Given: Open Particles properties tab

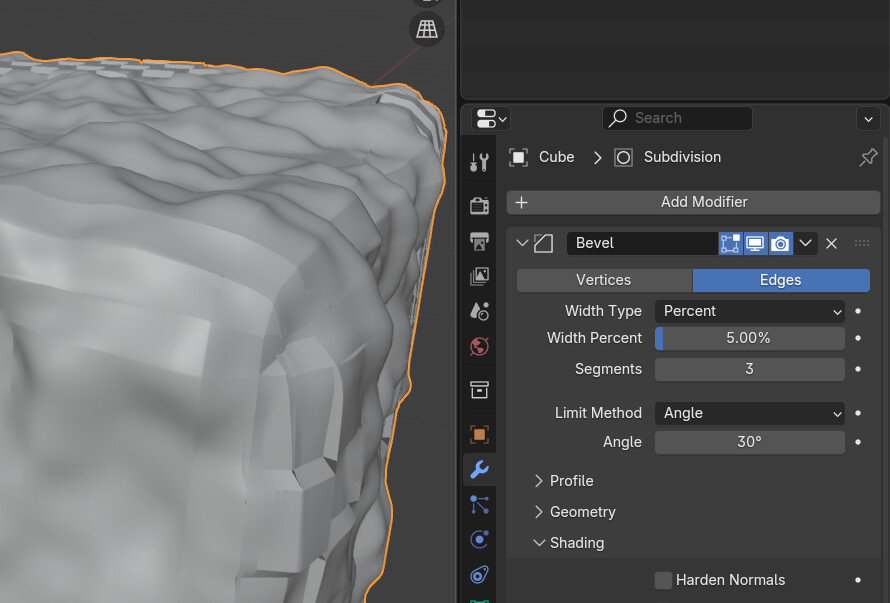Looking at the screenshot, I should (x=480, y=505).
